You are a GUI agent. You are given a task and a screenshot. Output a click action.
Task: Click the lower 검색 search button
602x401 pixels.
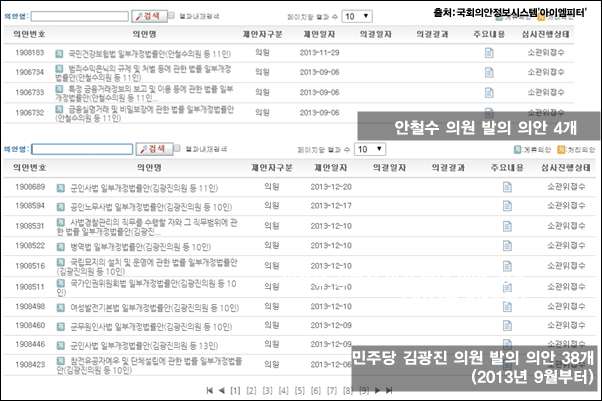[154, 149]
